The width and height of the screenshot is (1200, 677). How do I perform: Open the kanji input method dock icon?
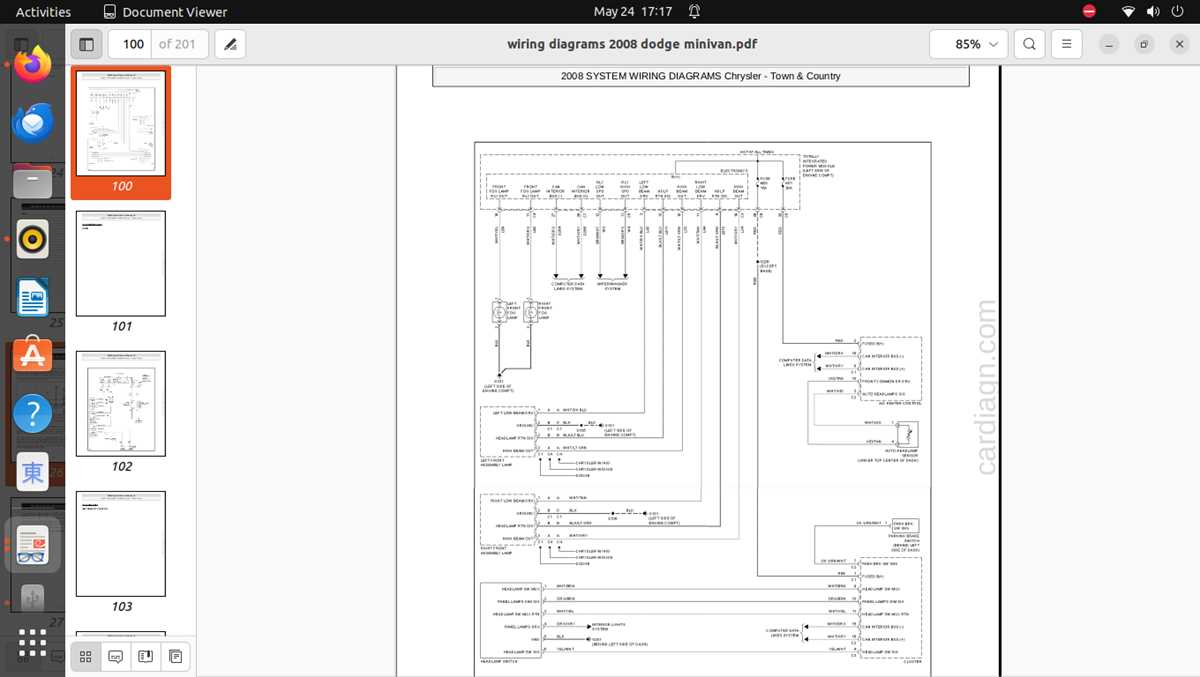pyautogui.click(x=32, y=472)
